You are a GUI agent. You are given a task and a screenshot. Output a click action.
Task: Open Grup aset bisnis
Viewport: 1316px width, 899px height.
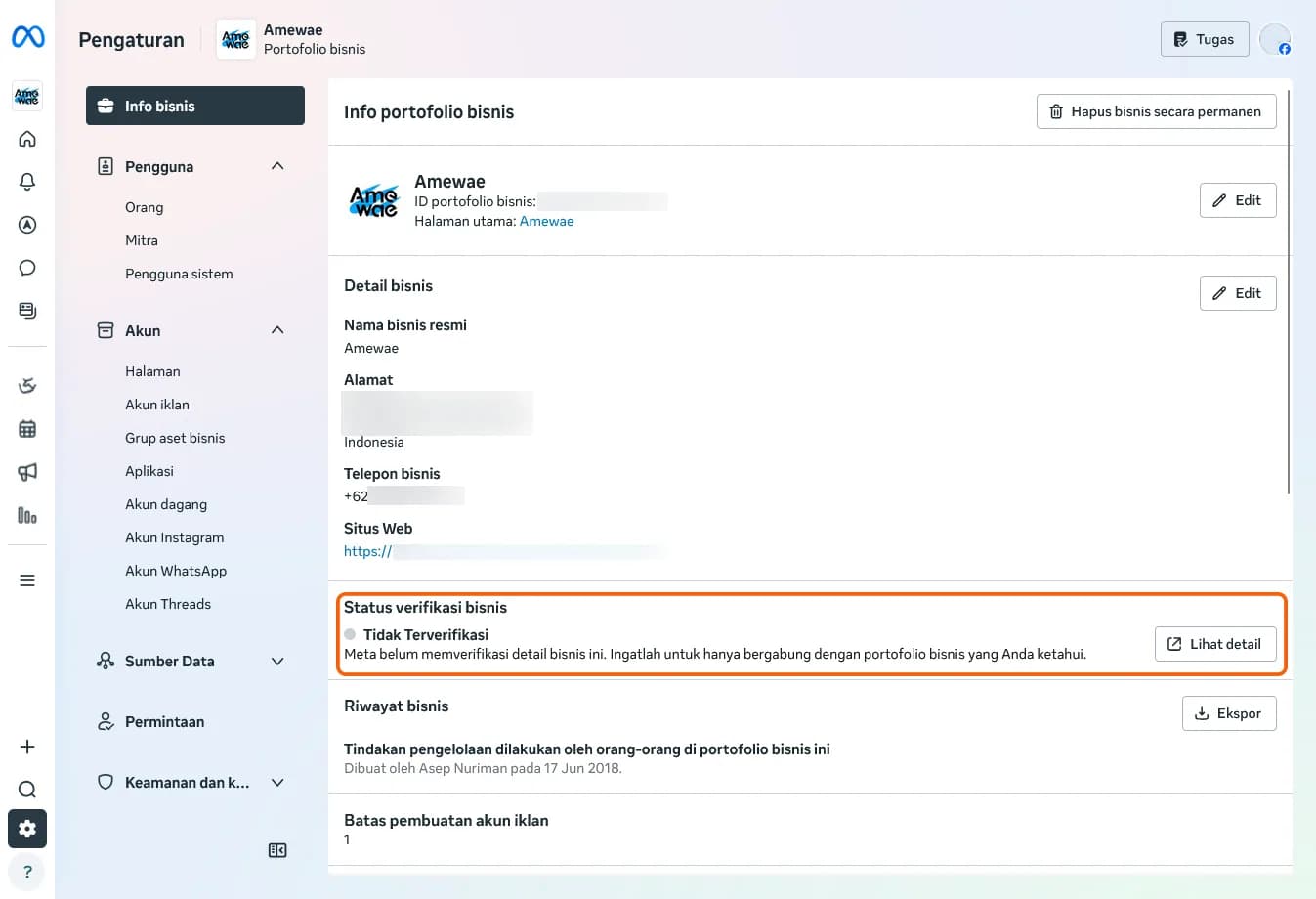(x=175, y=438)
